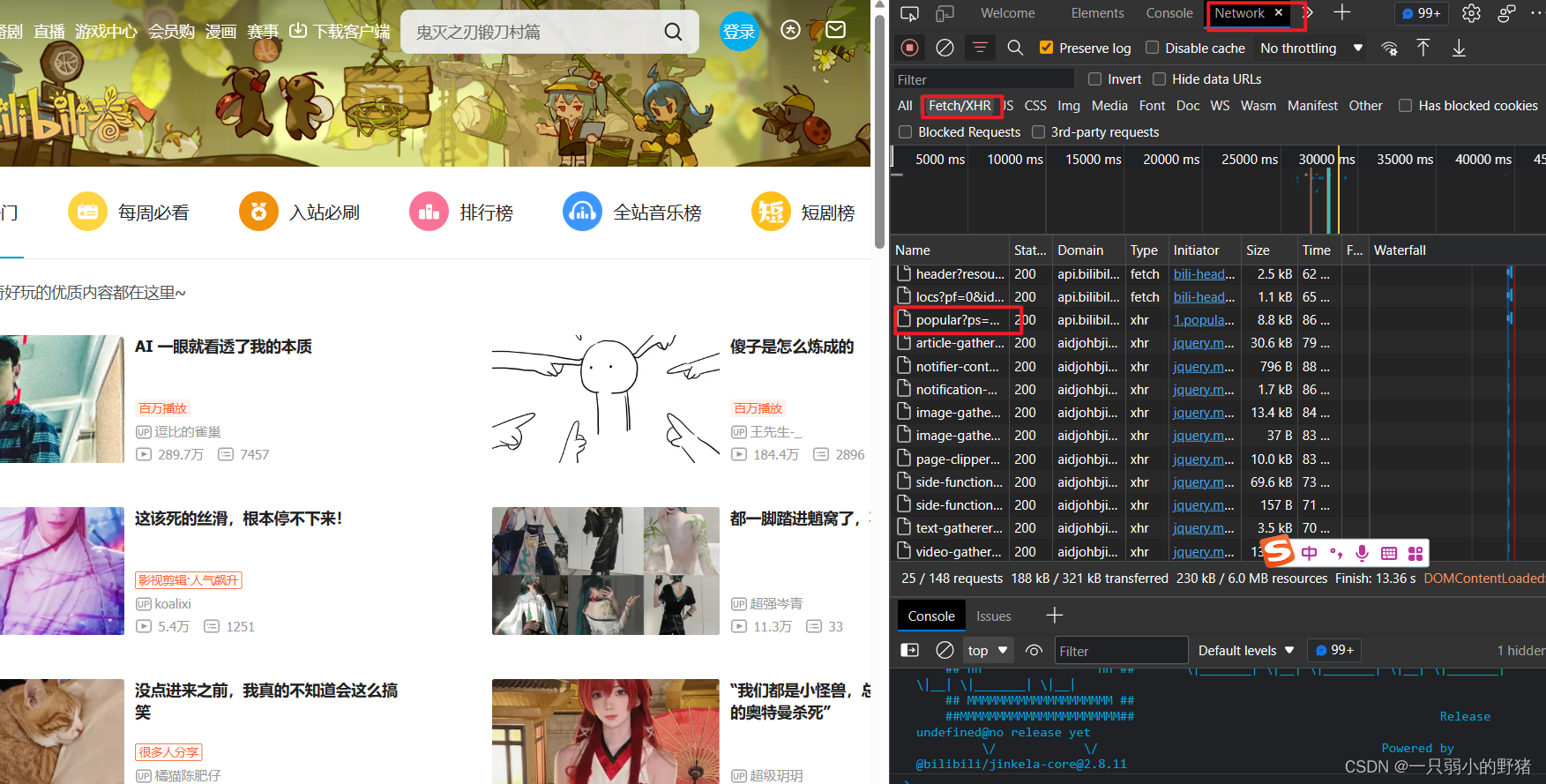Close the Network tab with X

(x=1278, y=12)
